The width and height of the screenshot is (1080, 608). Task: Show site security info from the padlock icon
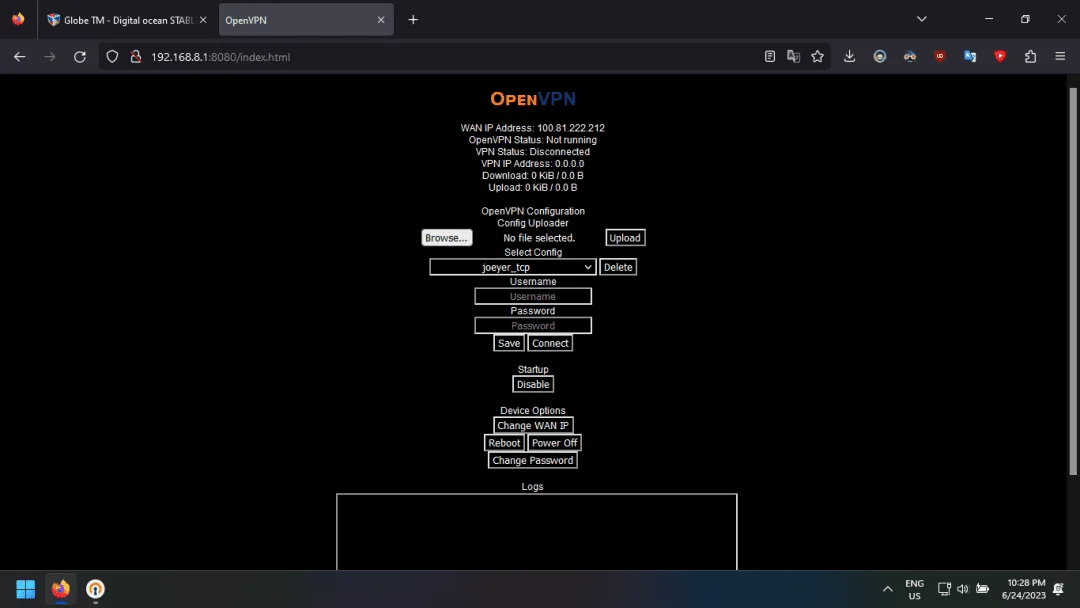pyautogui.click(x=136, y=57)
